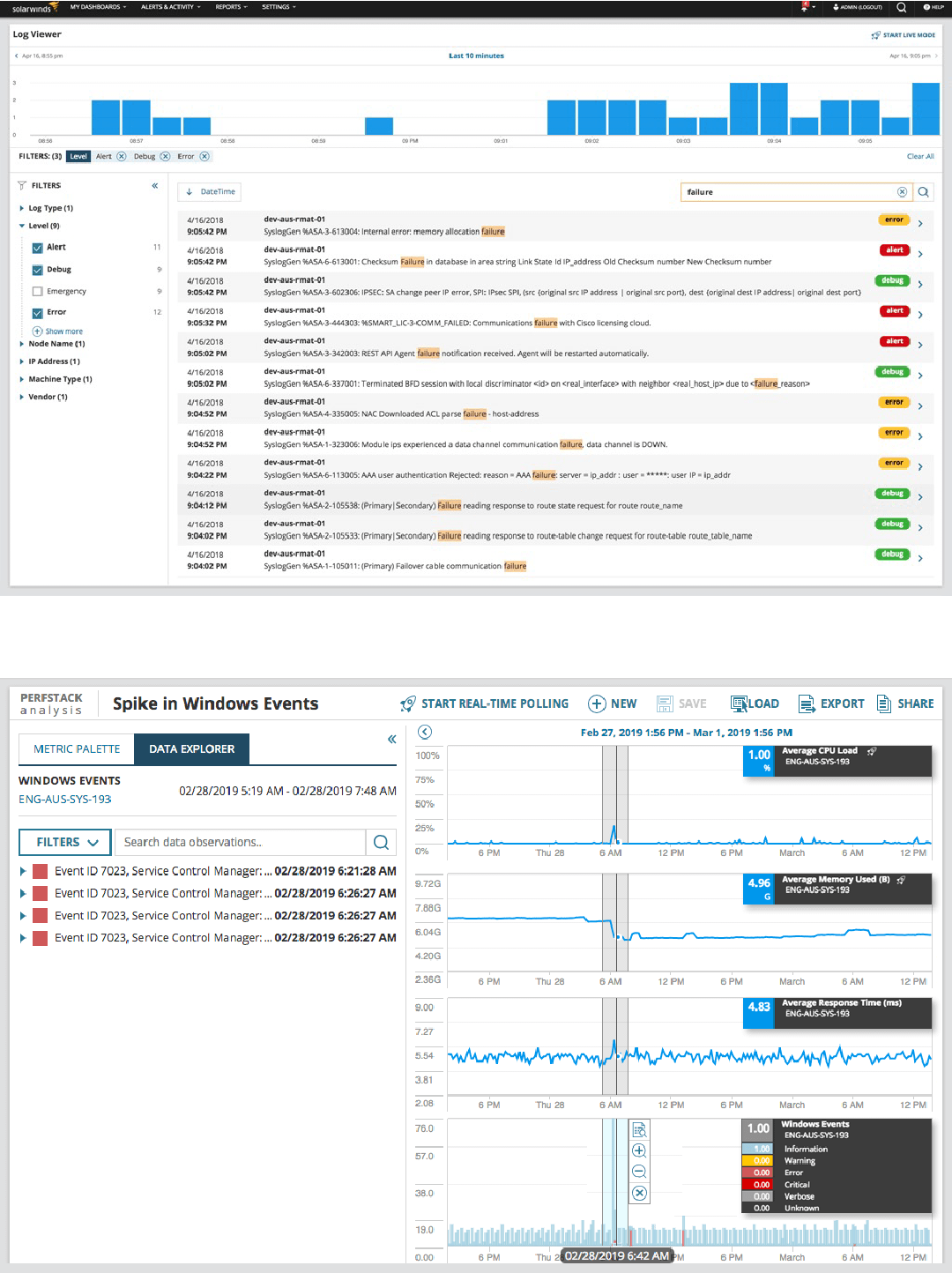The width and height of the screenshot is (952, 1273).
Task: Expand the Checksum Failure log entry details
Action: click(920, 254)
